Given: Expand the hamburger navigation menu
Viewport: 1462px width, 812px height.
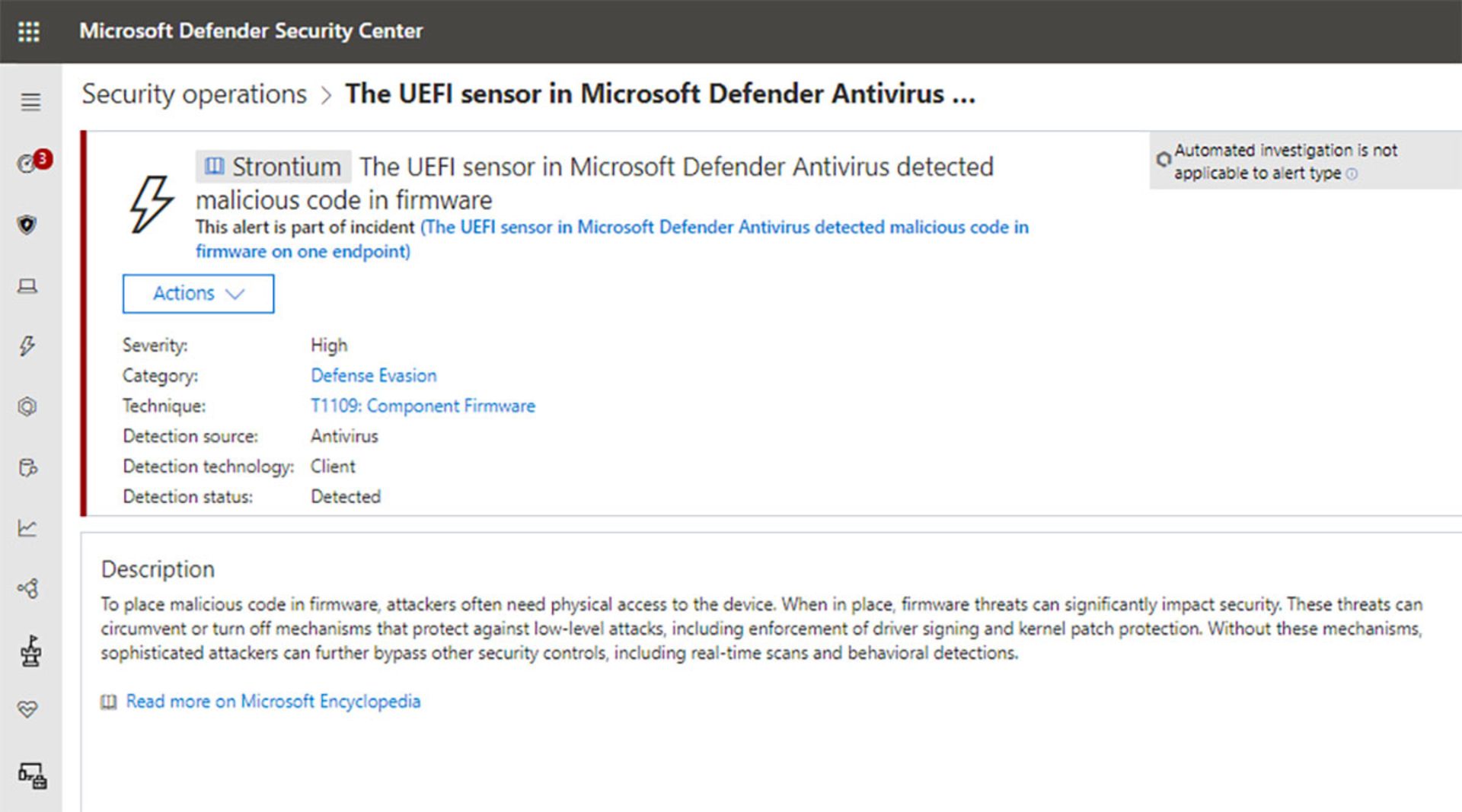Looking at the screenshot, I should point(30,102).
